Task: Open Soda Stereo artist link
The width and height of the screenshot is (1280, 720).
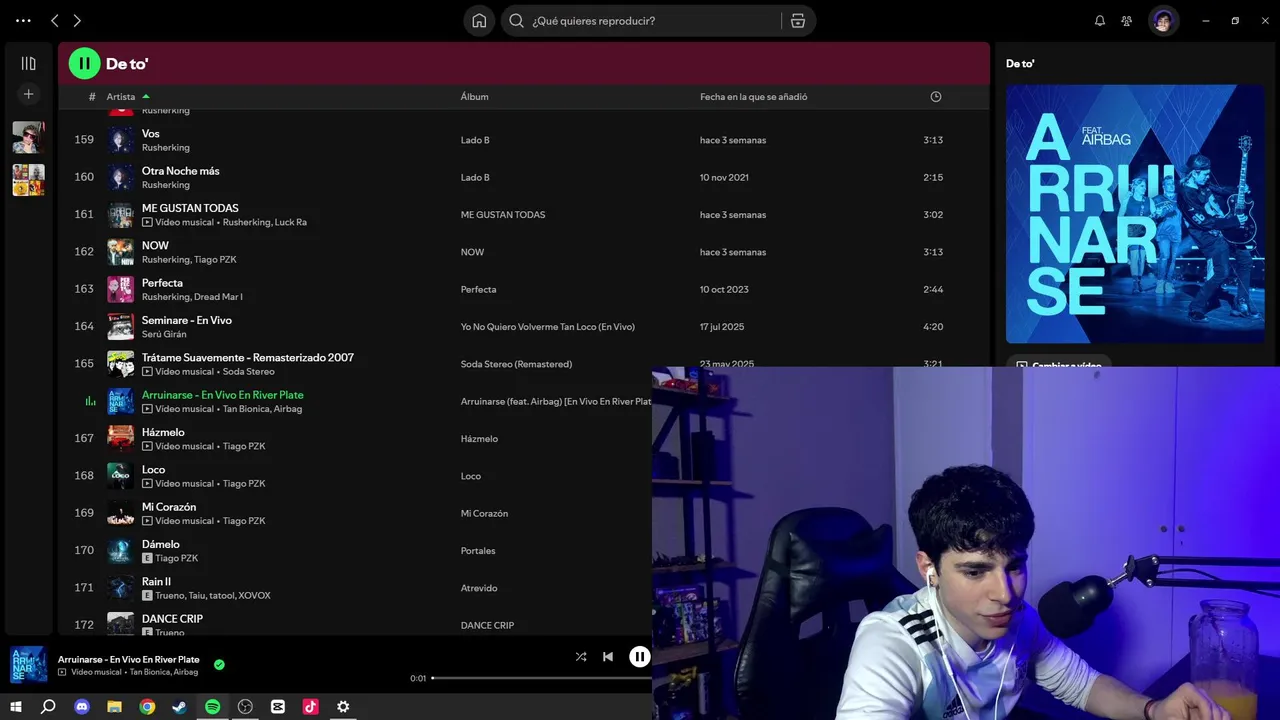Action: (249, 372)
